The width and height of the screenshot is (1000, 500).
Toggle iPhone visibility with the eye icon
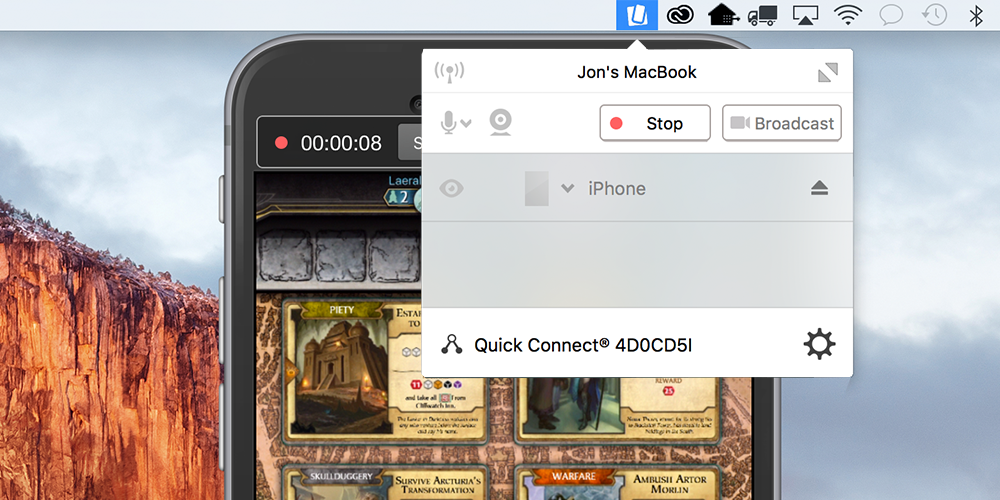click(452, 188)
